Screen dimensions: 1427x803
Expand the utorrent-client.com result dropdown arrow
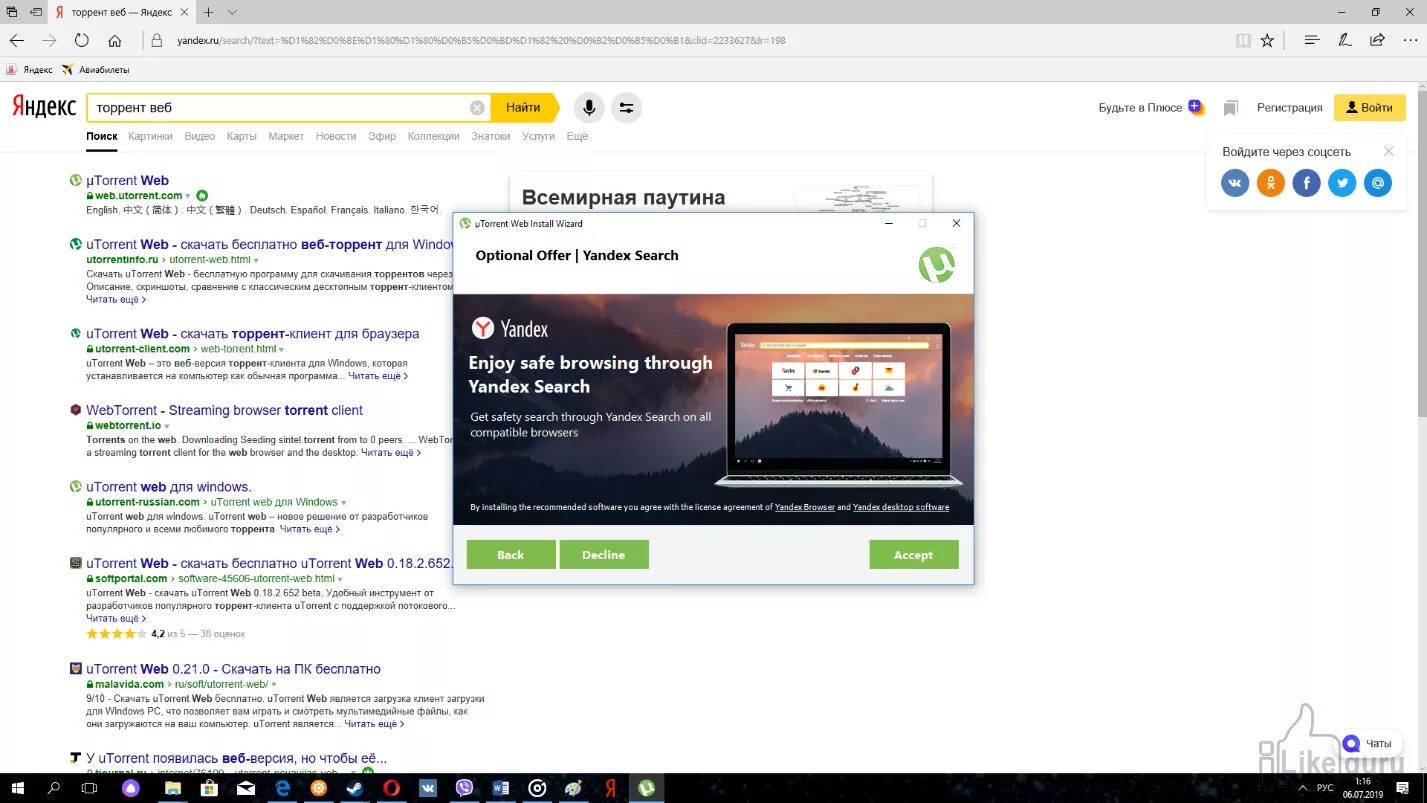pos(282,349)
